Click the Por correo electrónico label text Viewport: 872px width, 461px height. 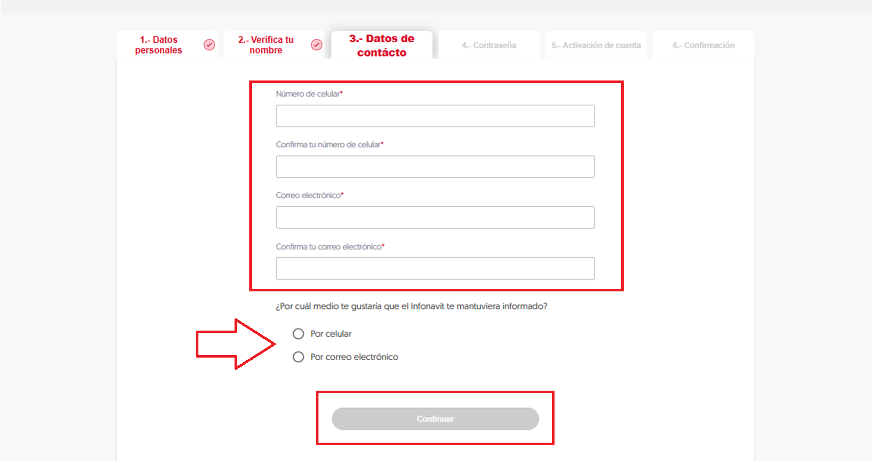(354, 357)
